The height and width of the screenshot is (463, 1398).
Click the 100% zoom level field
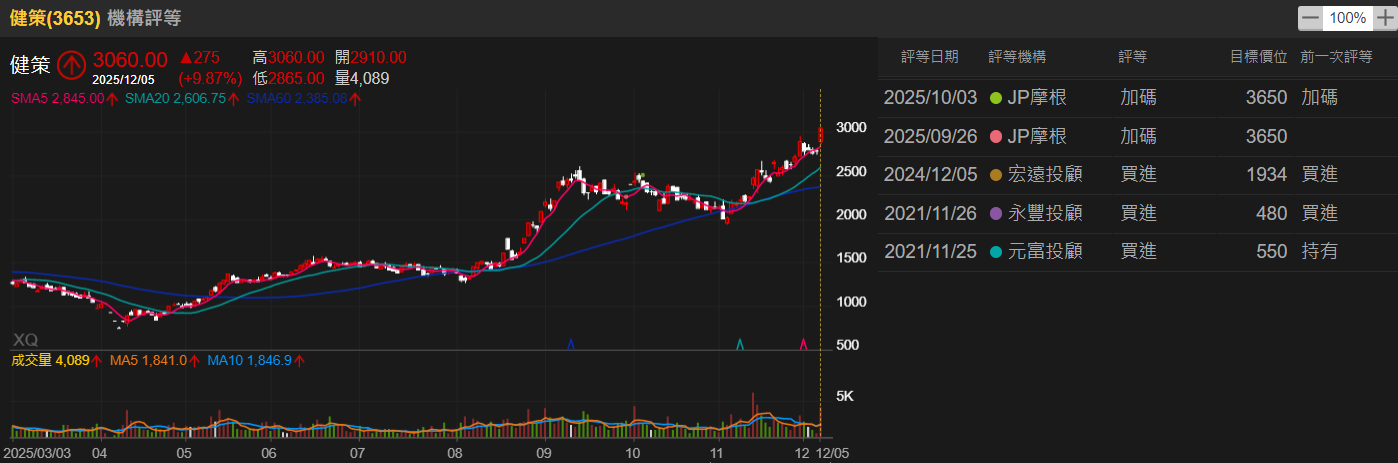[x=1348, y=18]
